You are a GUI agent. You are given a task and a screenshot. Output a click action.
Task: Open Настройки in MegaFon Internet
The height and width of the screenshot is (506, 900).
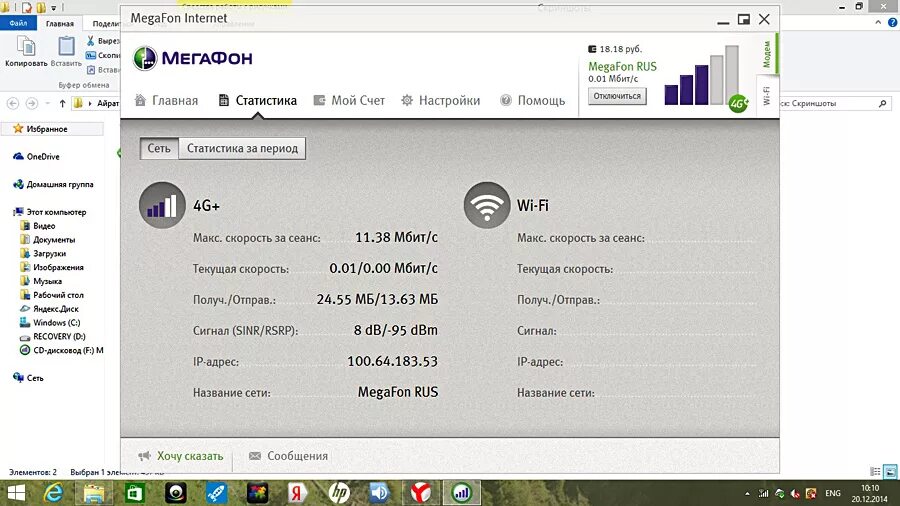coord(440,100)
